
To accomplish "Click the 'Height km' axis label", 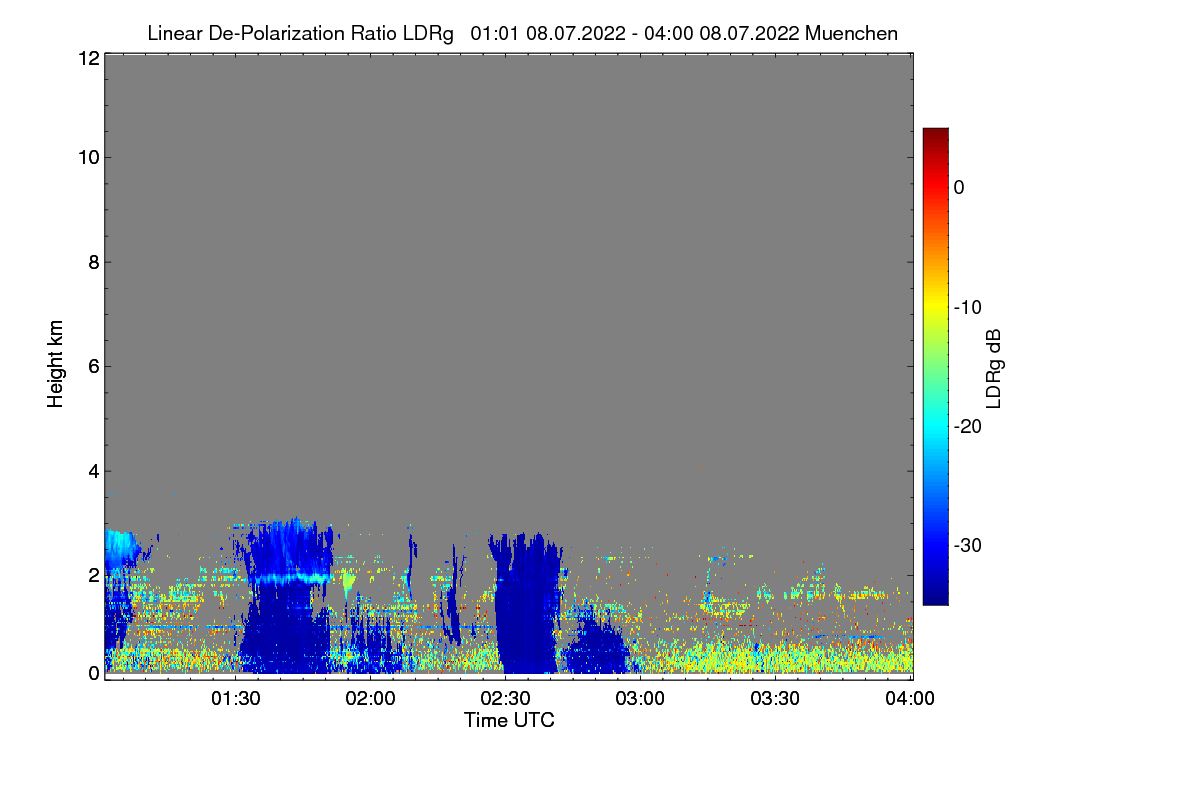I will (x=56, y=365).
